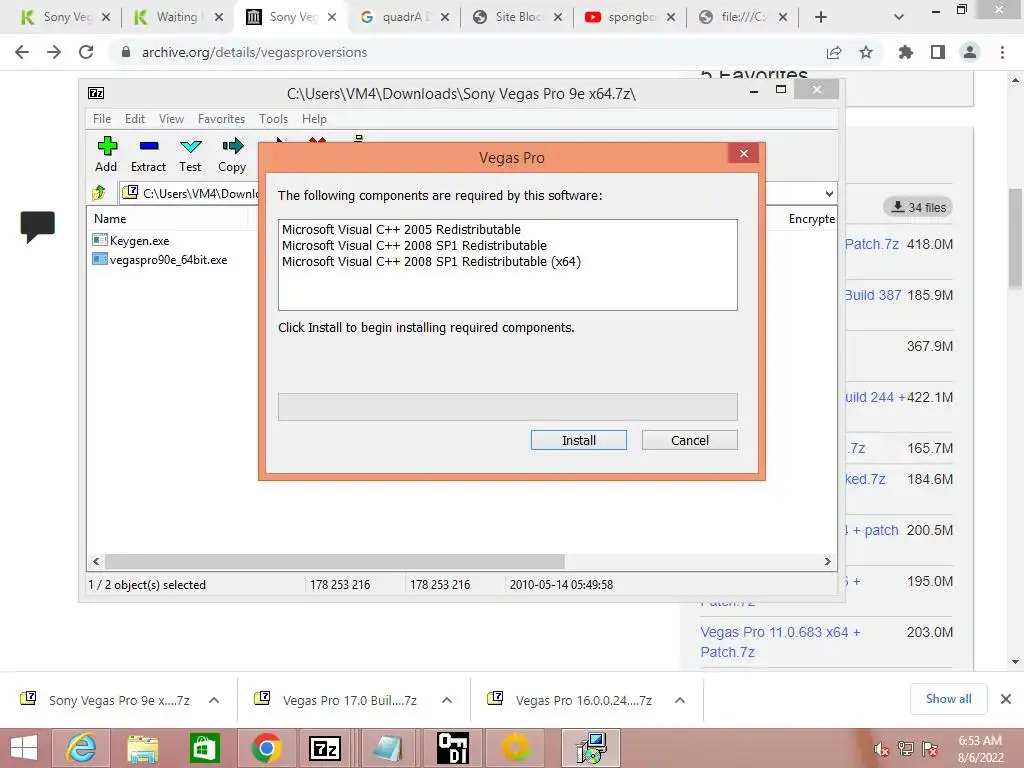
Task: Open 7-Zip from taskbar
Action: (x=326, y=748)
